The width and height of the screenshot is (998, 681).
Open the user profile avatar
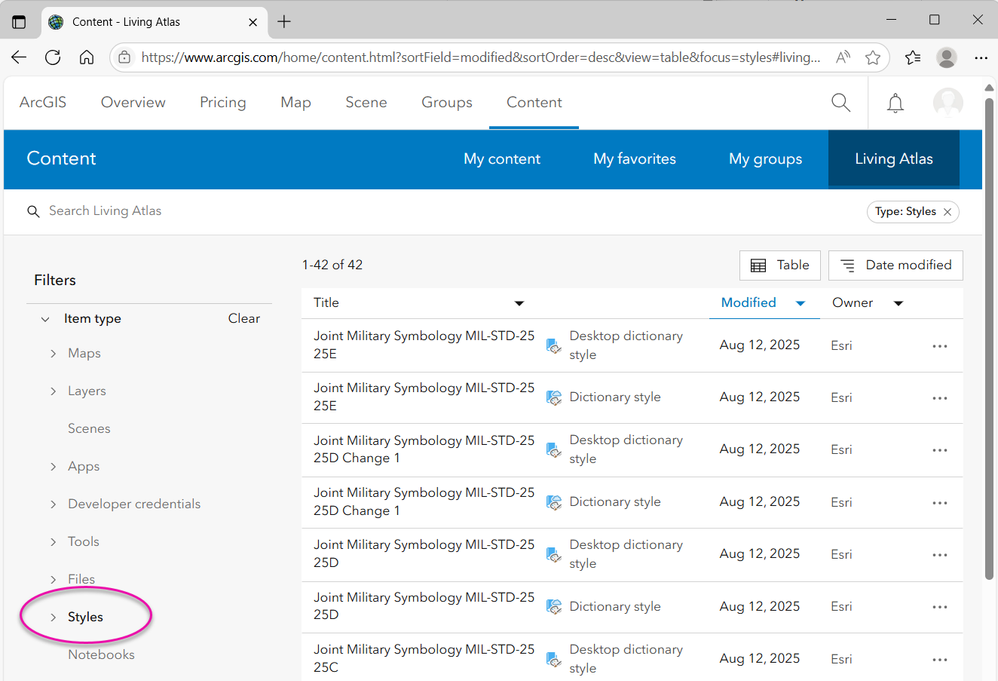click(x=947, y=103)
